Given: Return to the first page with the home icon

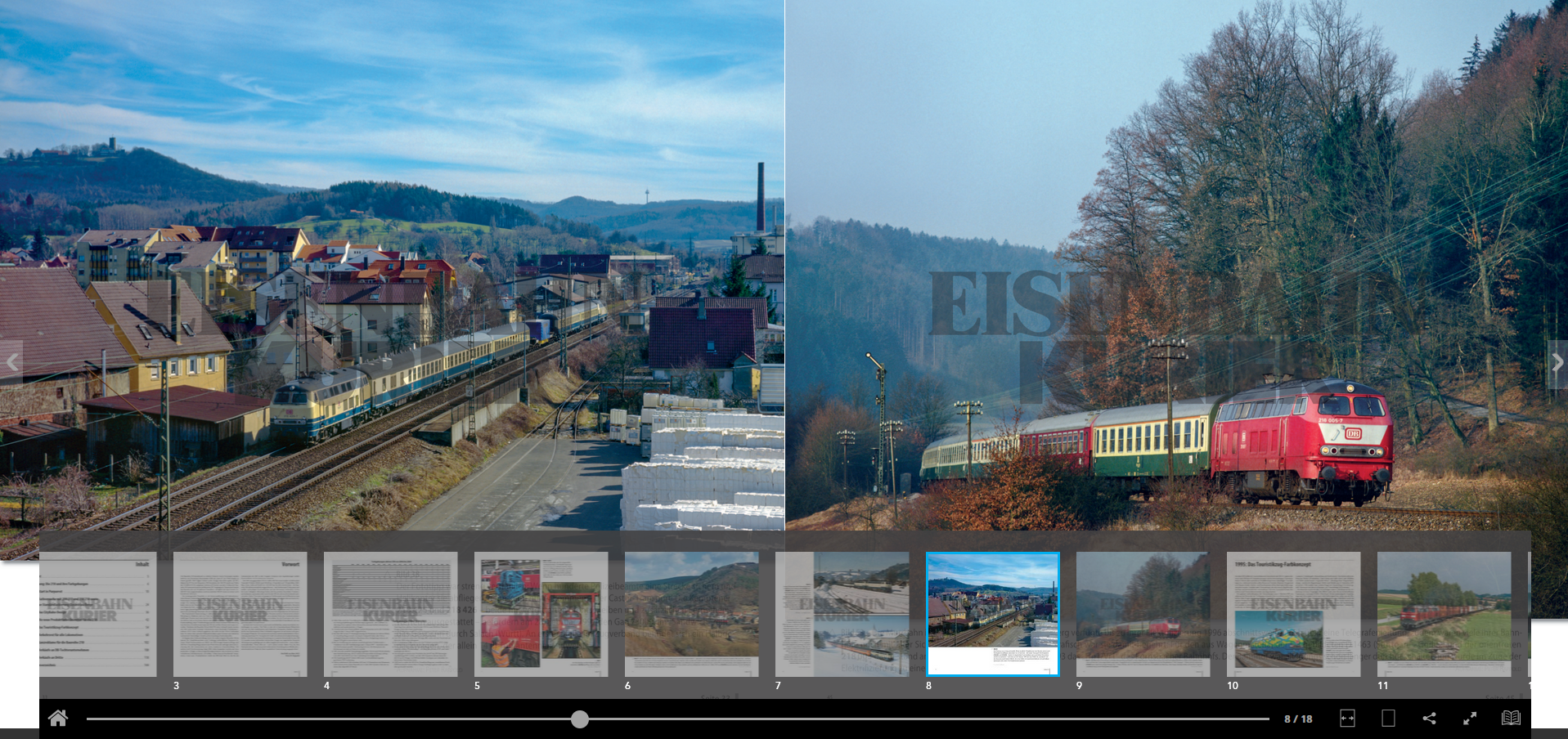Looking at the screenshot, I should [58, 718].
